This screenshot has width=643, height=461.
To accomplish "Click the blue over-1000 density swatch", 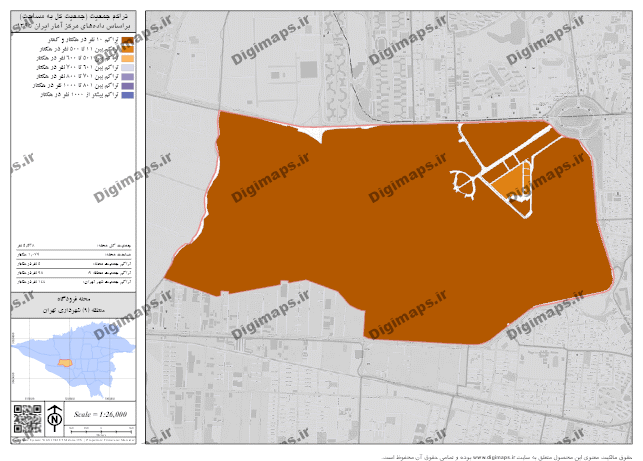I will tap(128, 95).
